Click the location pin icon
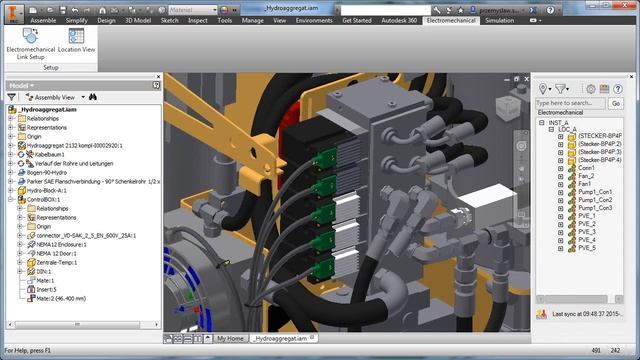Image resolution: width=640 pixels, height=360 pixels. pyautogui.click(x=543, y=89)
